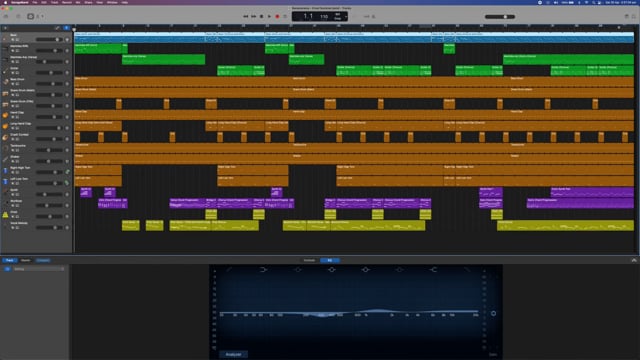The width and height of the screenshot is (640, 360).
Task: Open the Library from the toolbar
Action: (6, 16)
